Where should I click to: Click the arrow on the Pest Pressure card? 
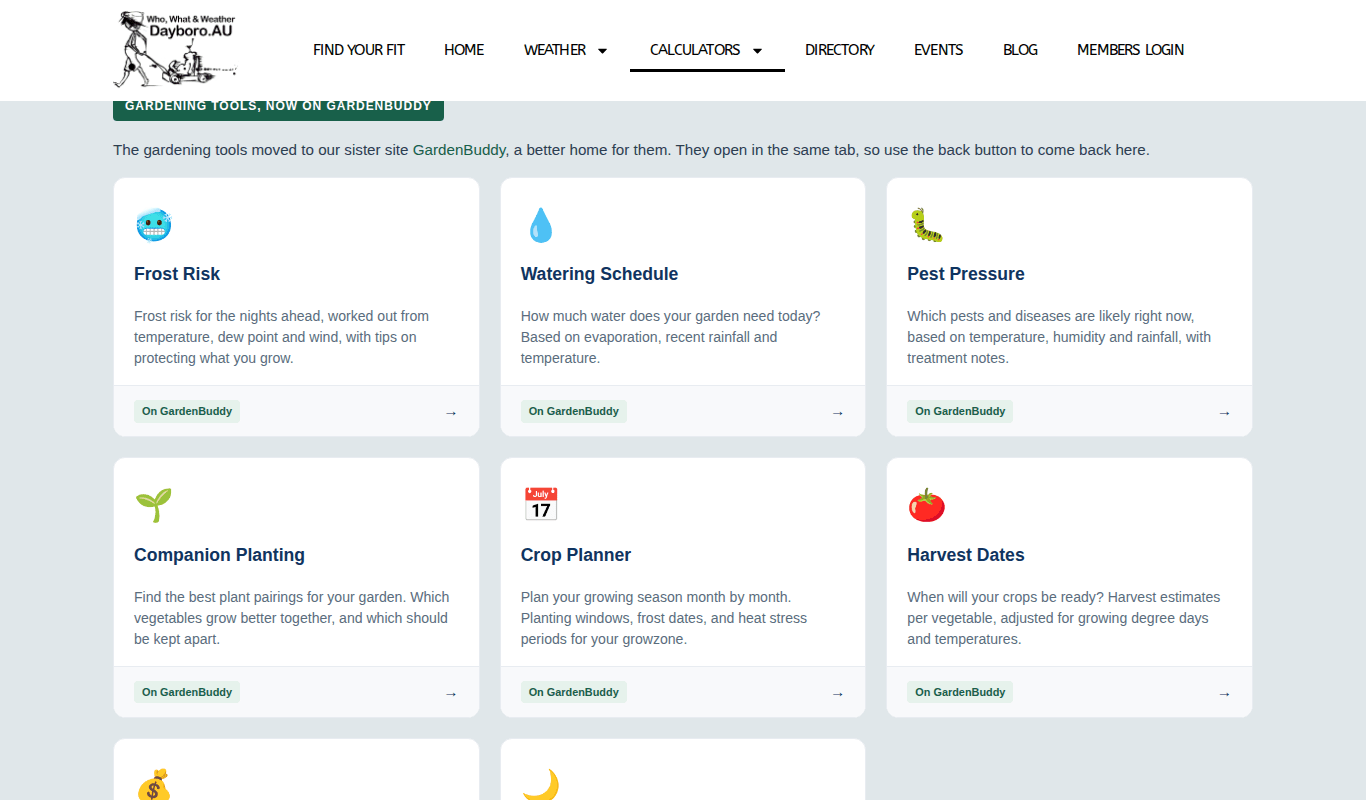(x=1224, y=412)
